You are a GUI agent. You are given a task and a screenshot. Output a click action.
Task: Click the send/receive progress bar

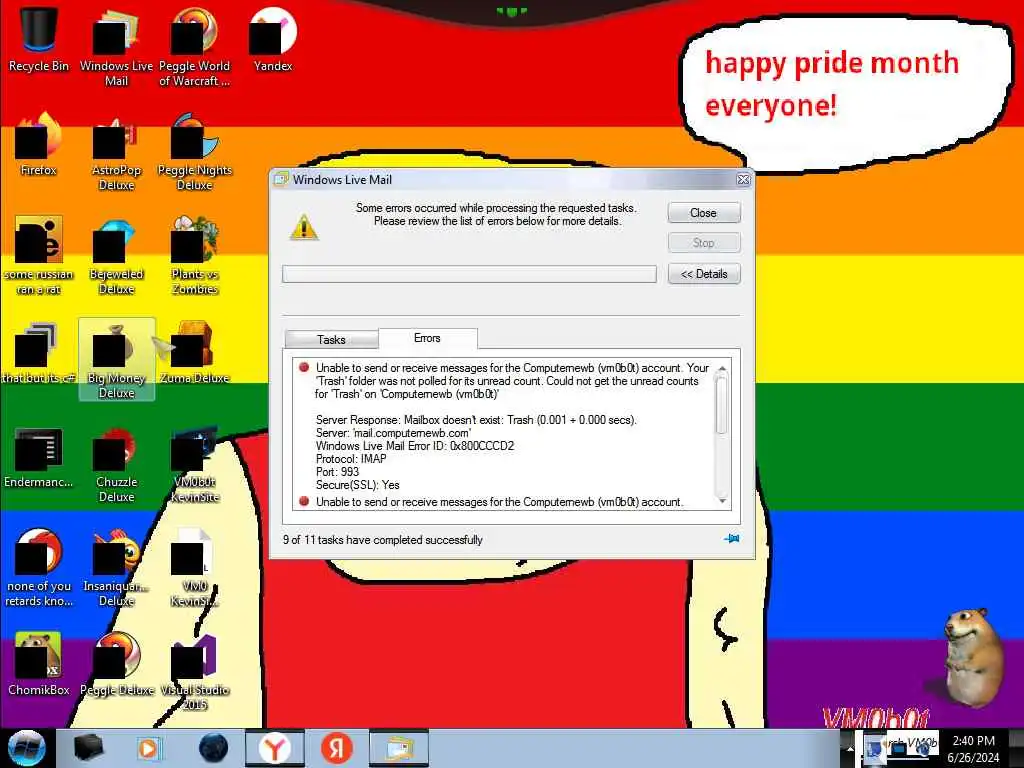(x=469, y=274)
